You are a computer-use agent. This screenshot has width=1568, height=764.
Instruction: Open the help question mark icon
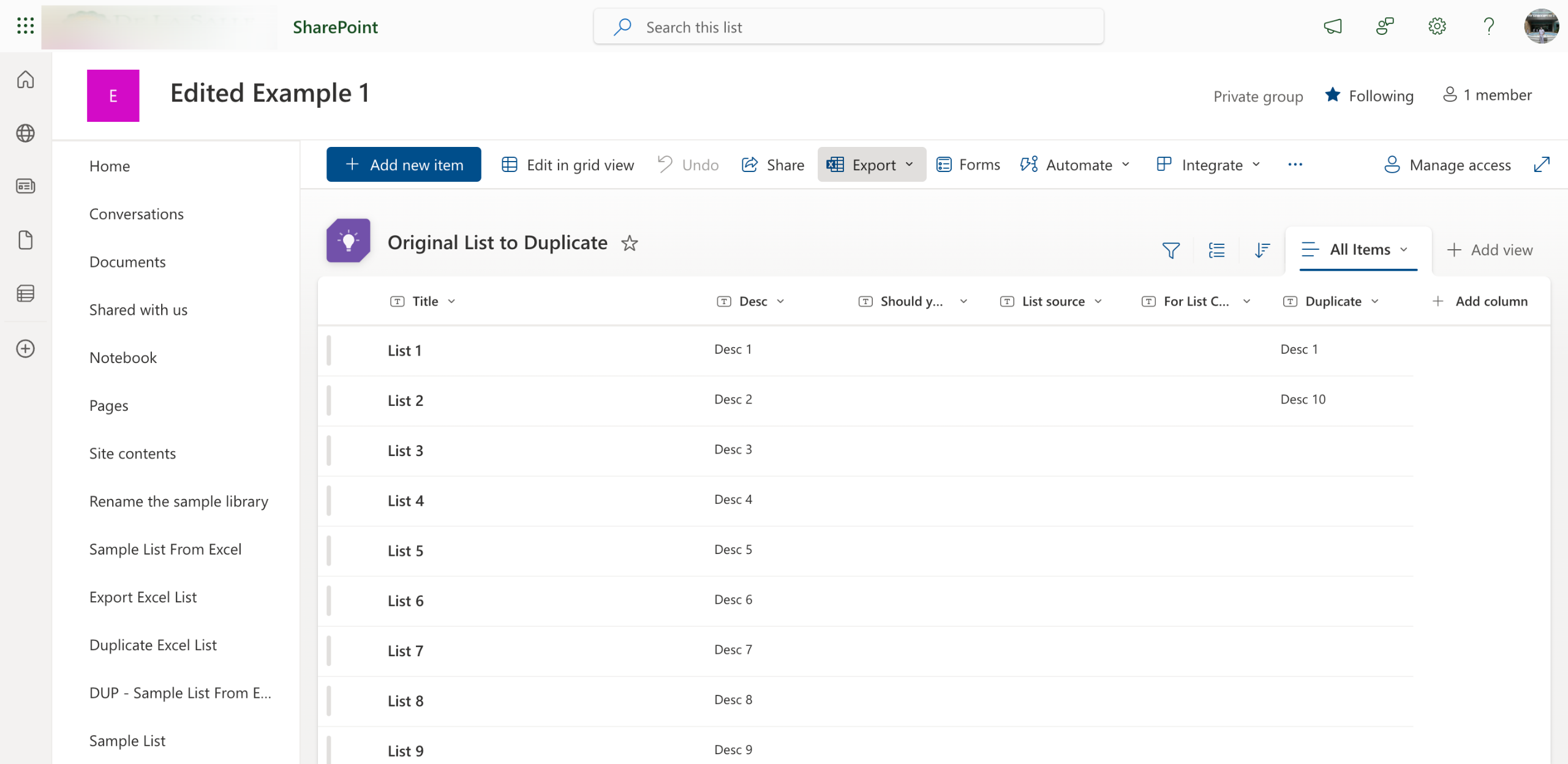[x=1488, y=26]
